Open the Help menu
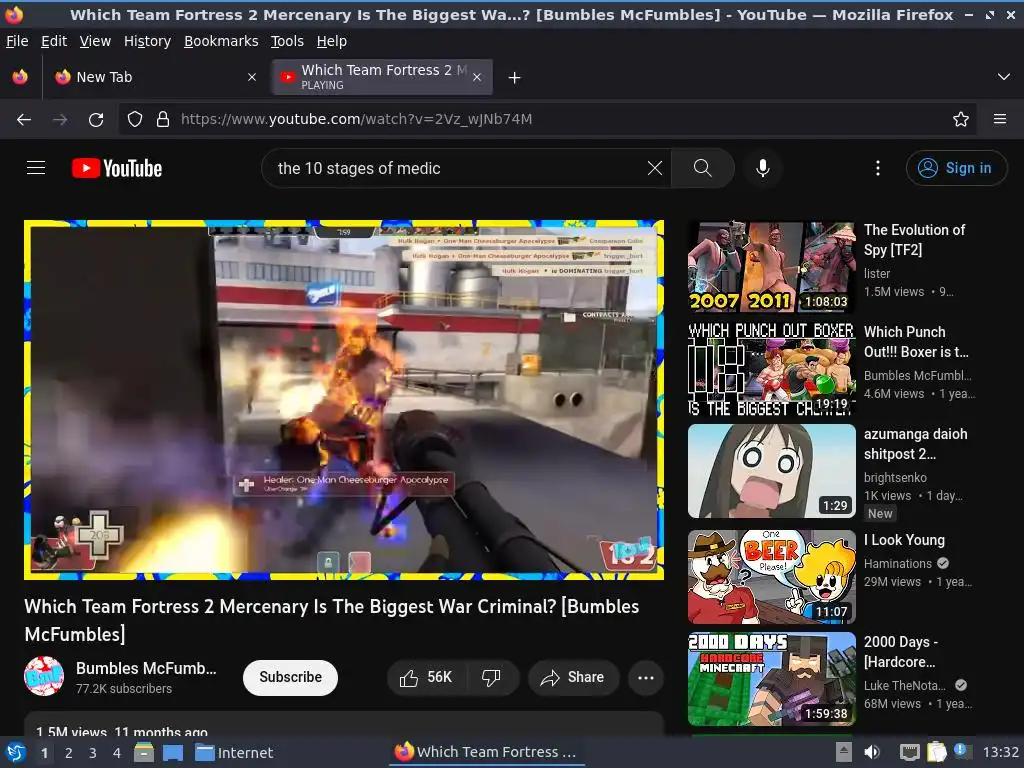This screenshot has width=1024, height=768. click(x=332, y=41)
